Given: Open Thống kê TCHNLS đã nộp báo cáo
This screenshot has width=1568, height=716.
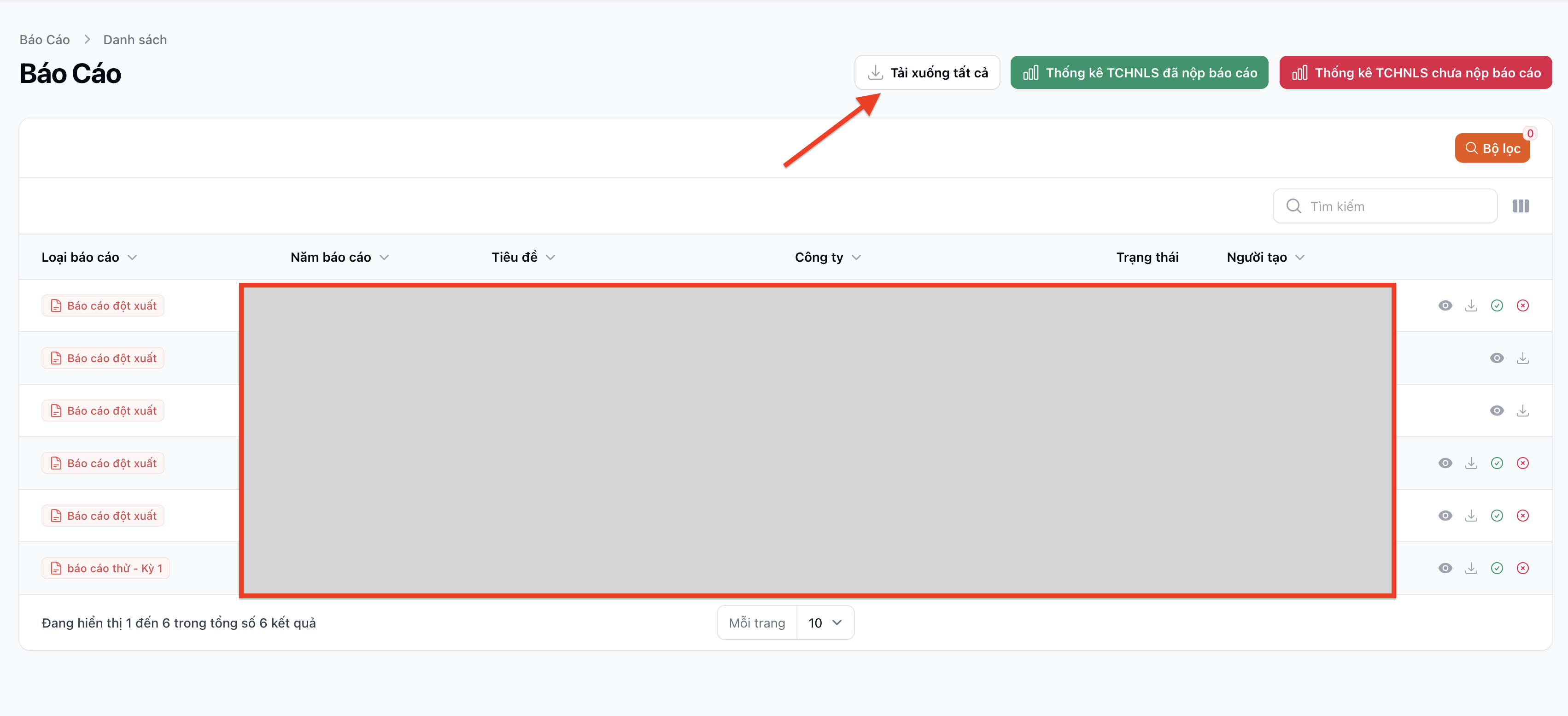Looking at the screenshot, I should click(x=1139, y=73).
